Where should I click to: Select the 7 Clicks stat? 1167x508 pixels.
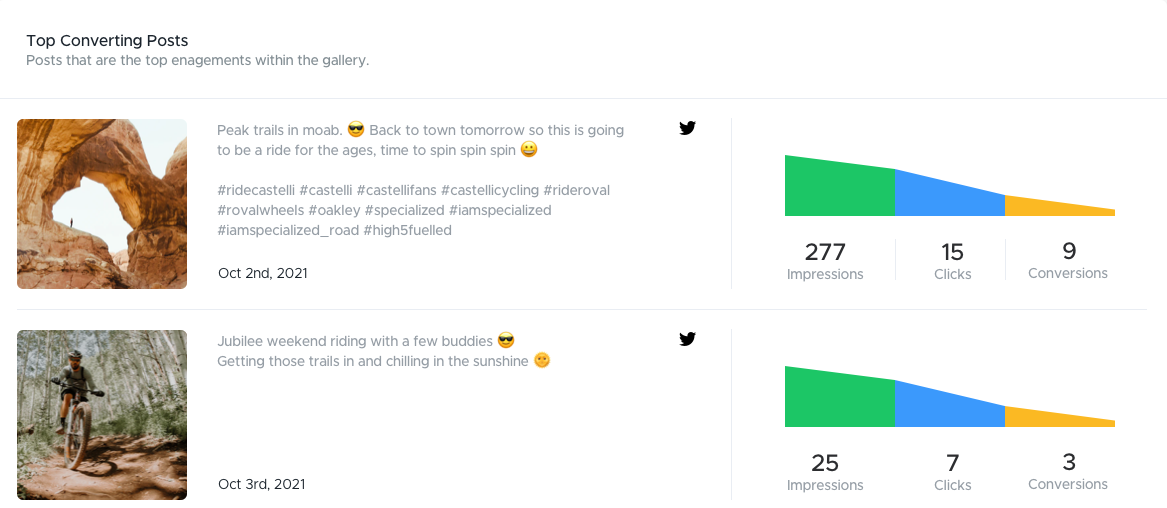953,472
